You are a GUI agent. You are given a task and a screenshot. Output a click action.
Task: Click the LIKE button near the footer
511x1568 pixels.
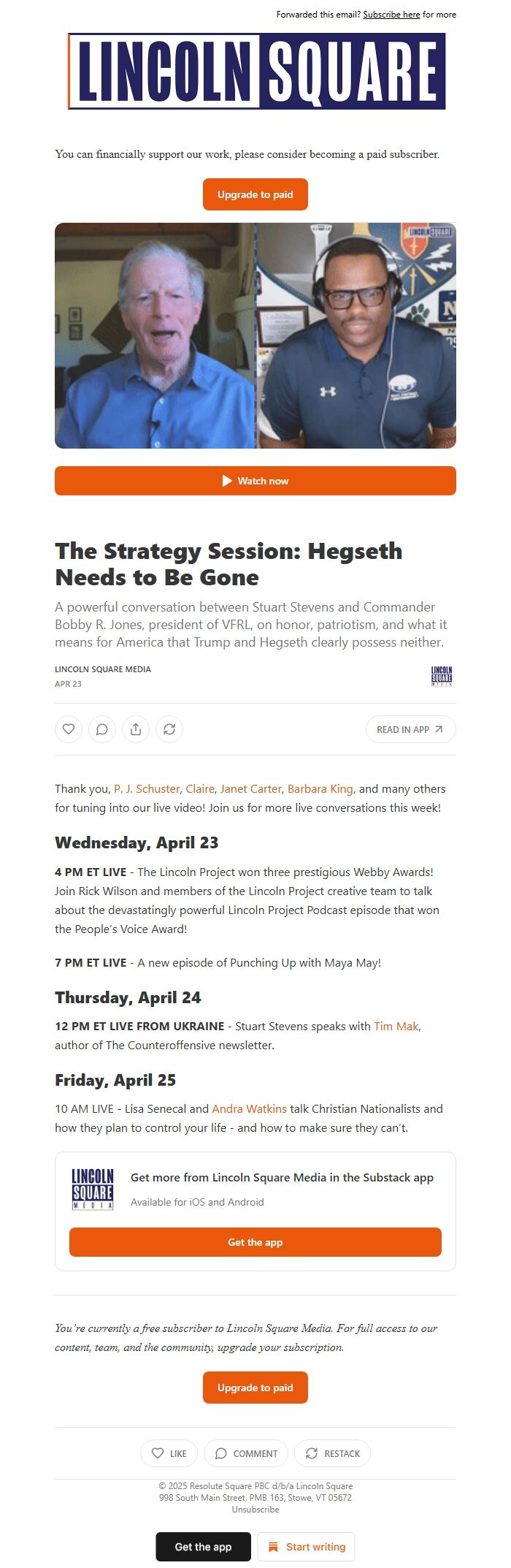[169, 1453]
